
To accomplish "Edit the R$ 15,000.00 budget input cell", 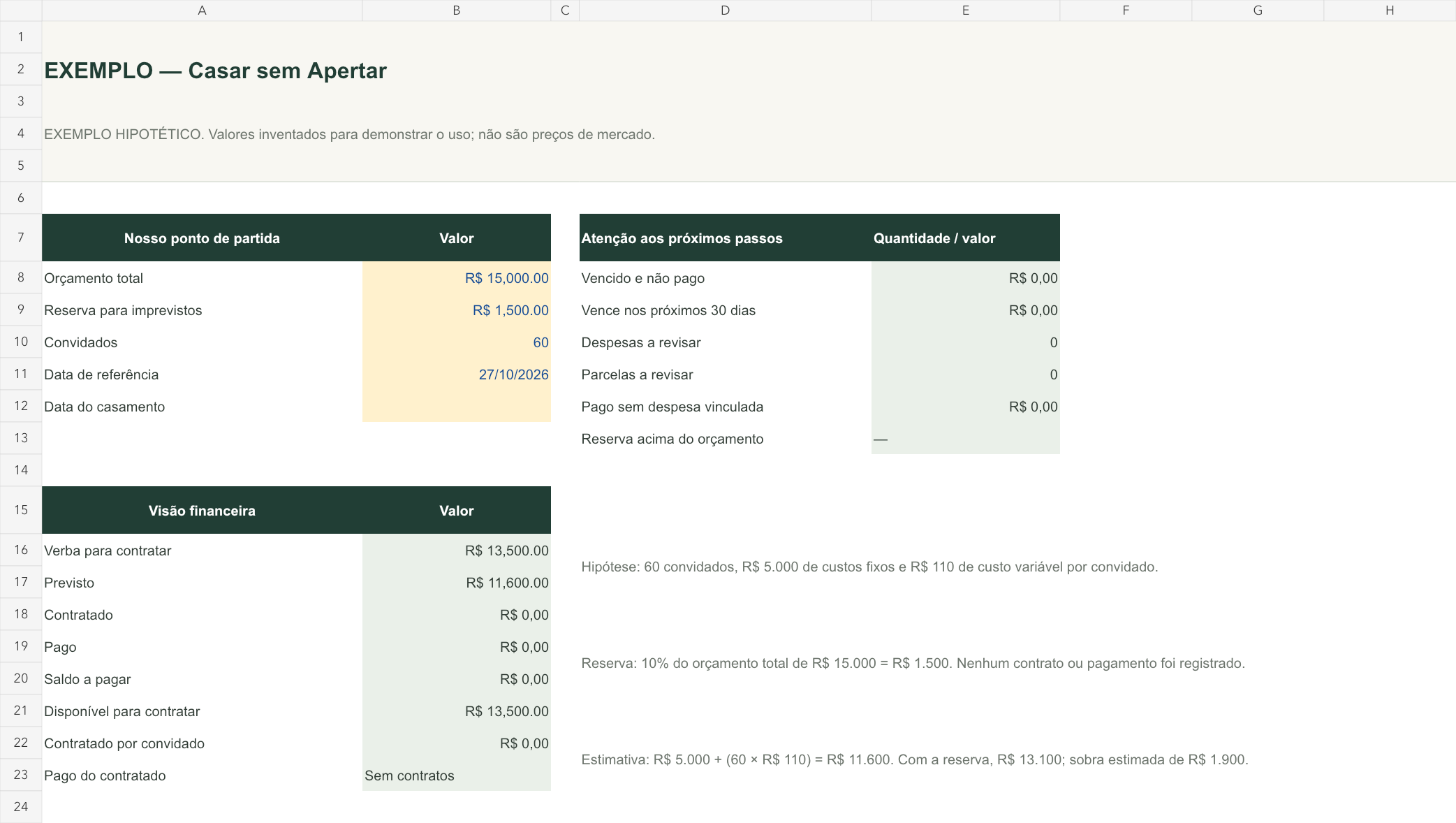I will (x=457, y=278).
